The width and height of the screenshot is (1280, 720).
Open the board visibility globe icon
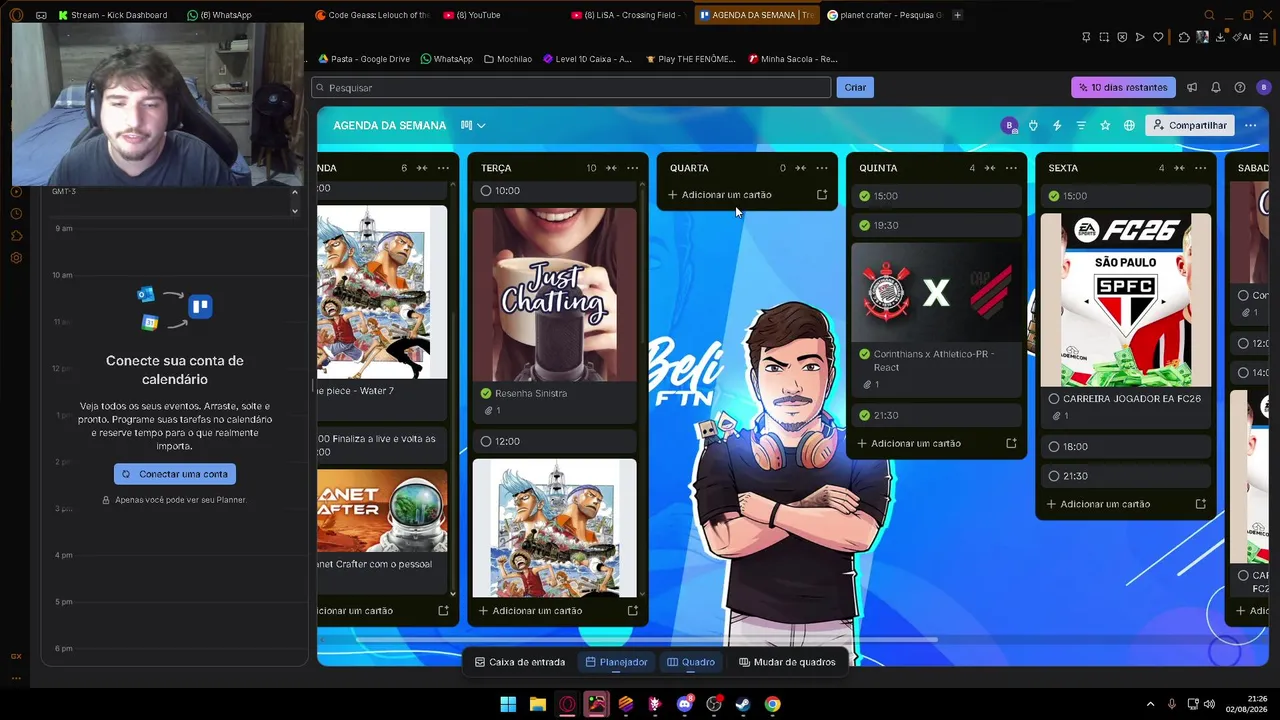click(1129, 125)
